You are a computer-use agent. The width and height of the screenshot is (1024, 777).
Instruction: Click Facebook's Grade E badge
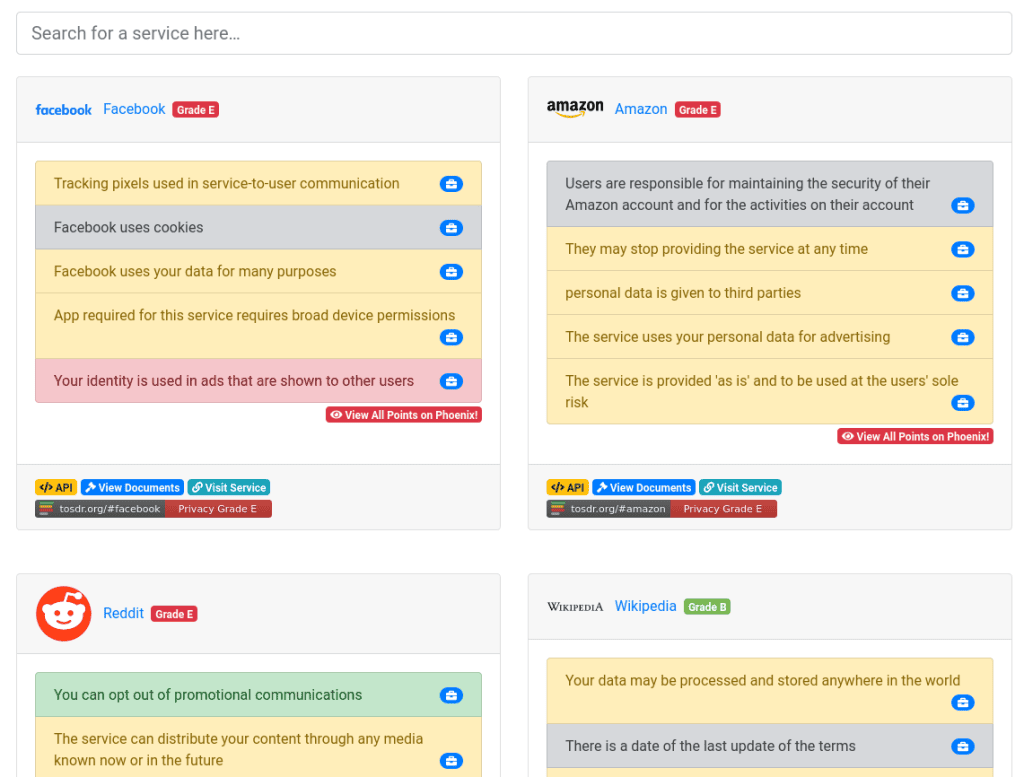click(195, 110)
